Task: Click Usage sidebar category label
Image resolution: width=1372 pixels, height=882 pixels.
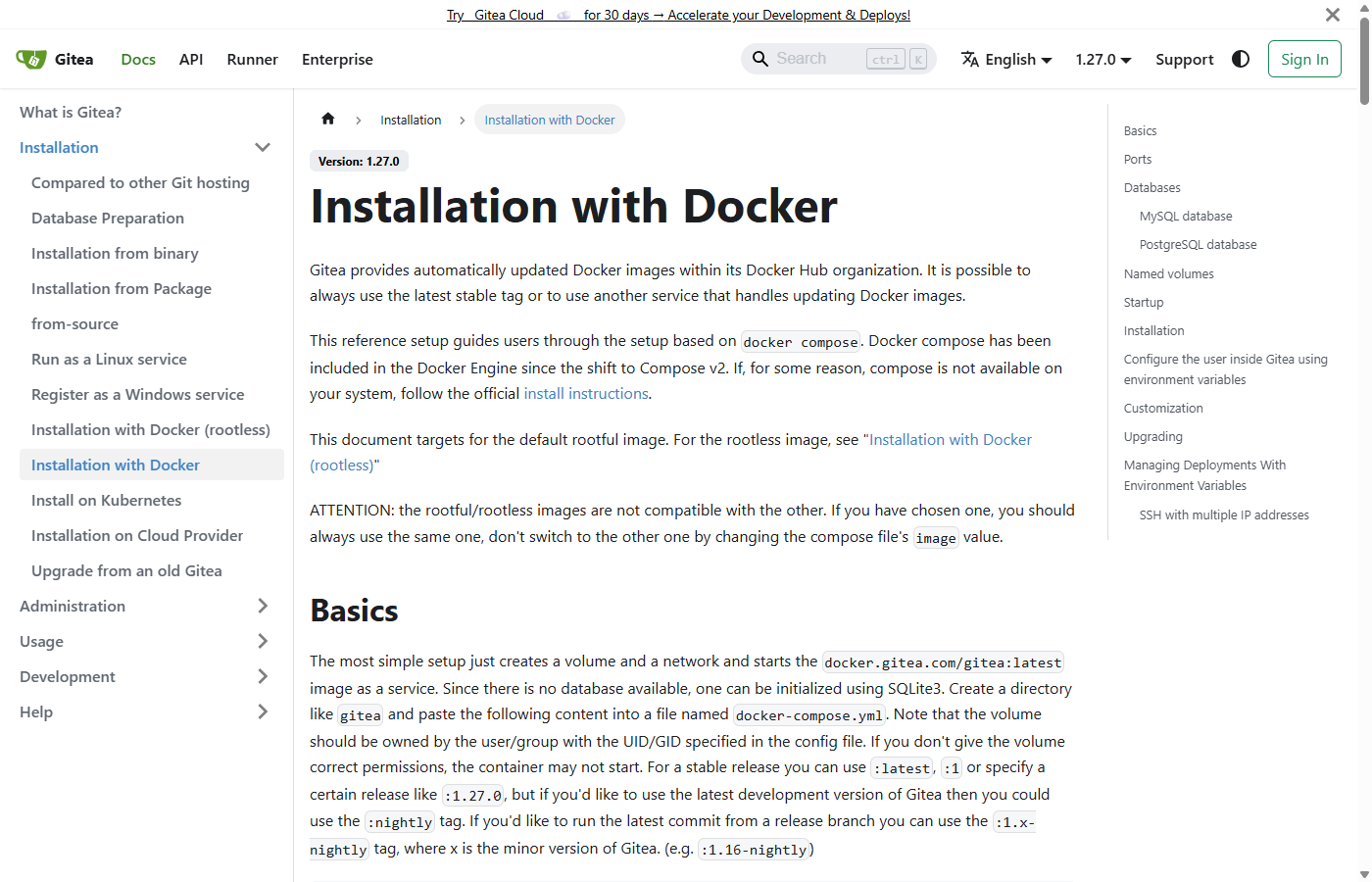Action: pyautogui.click(x=41, y=641)
